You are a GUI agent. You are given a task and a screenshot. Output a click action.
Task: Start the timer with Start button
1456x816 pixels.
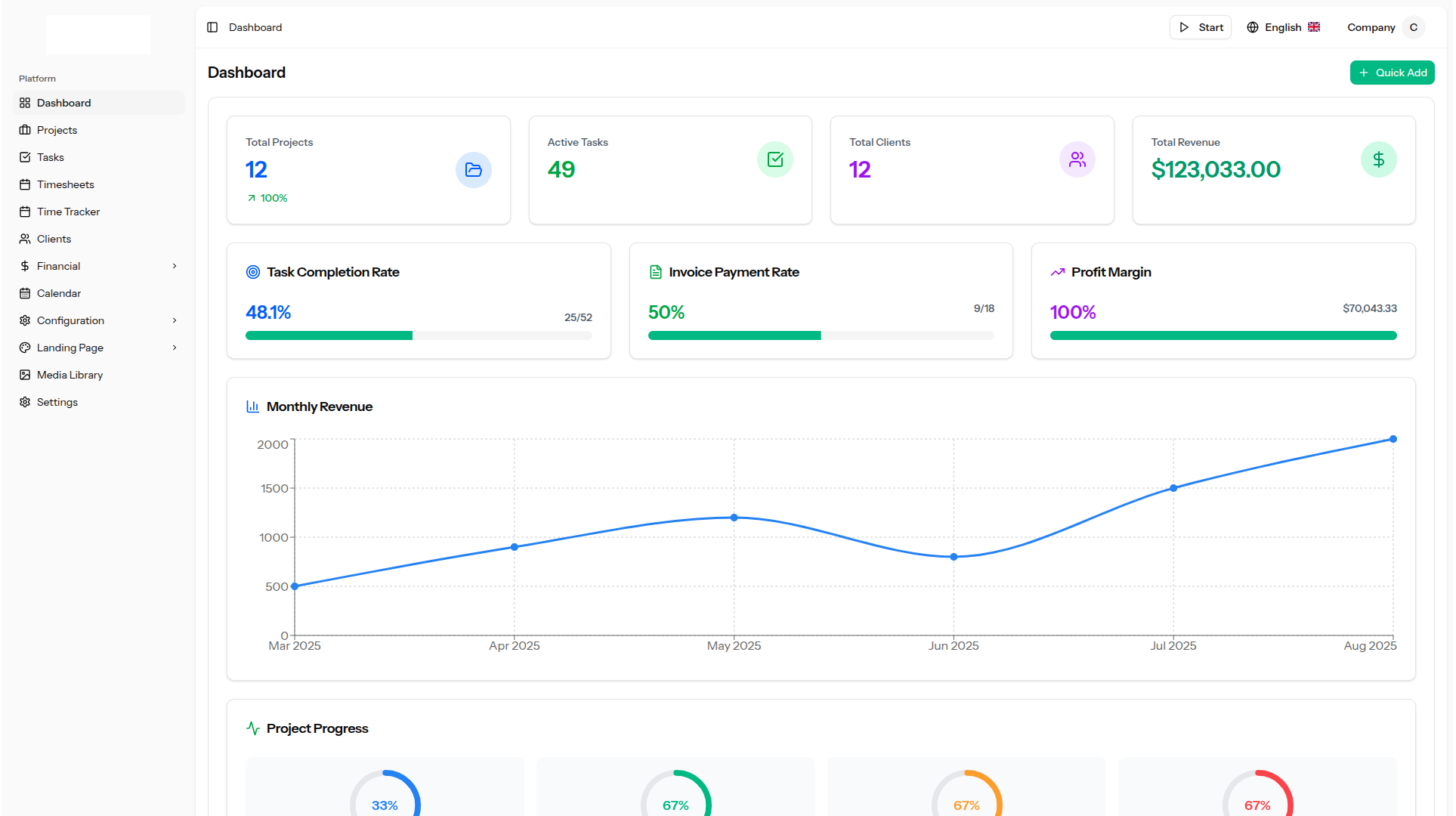click(1201, 27)
